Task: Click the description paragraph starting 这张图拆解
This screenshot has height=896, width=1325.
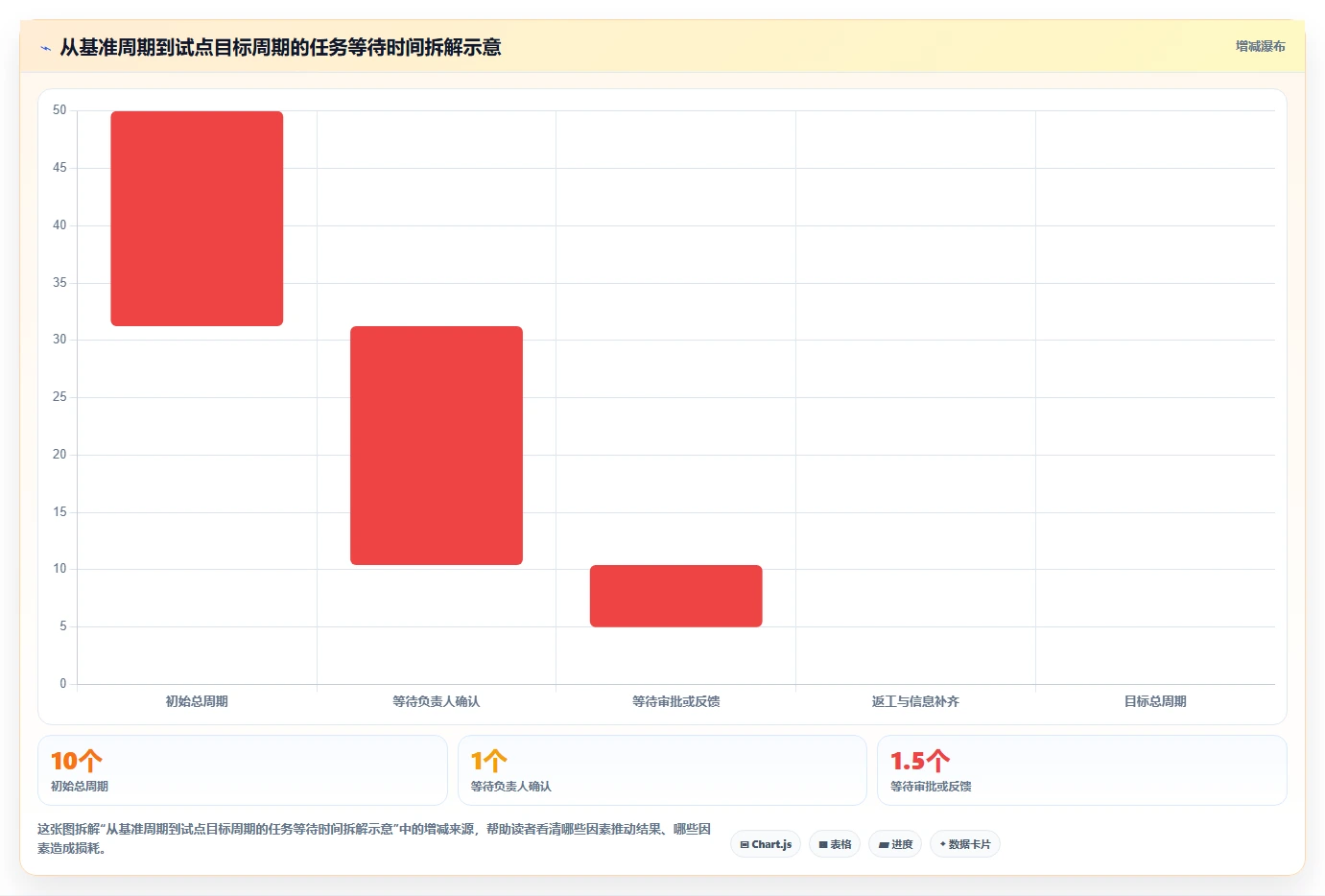Action: (x=374, y=838)
